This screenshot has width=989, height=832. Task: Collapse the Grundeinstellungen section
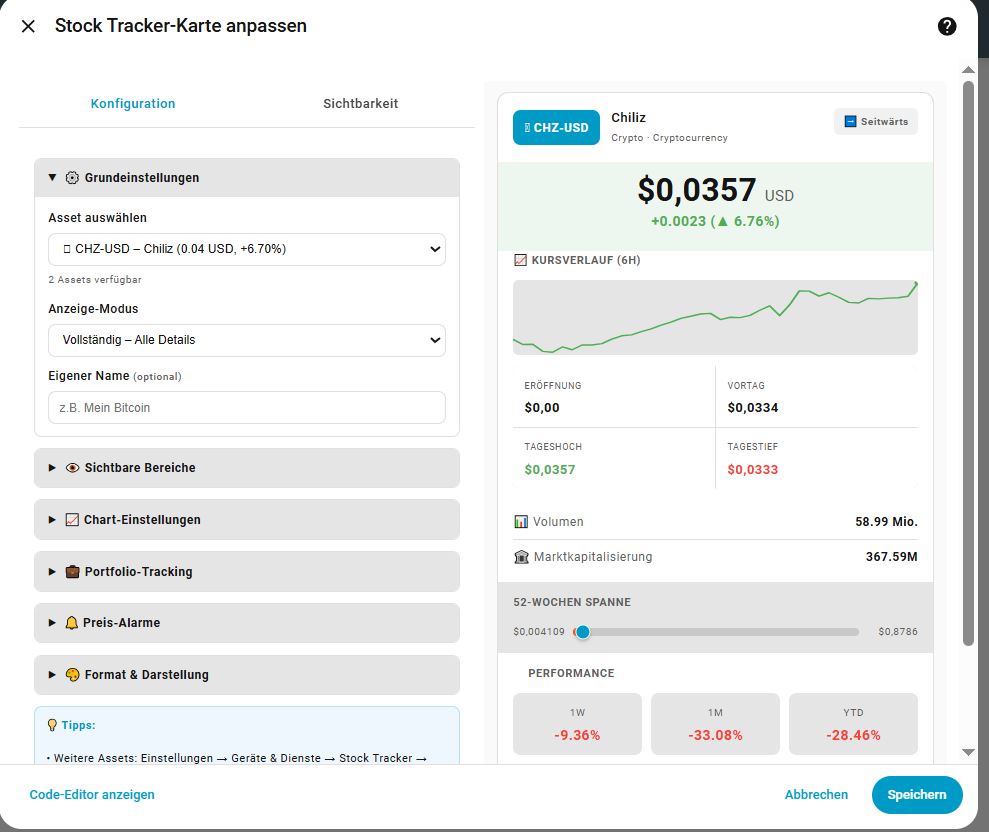(x=52, y=178)
